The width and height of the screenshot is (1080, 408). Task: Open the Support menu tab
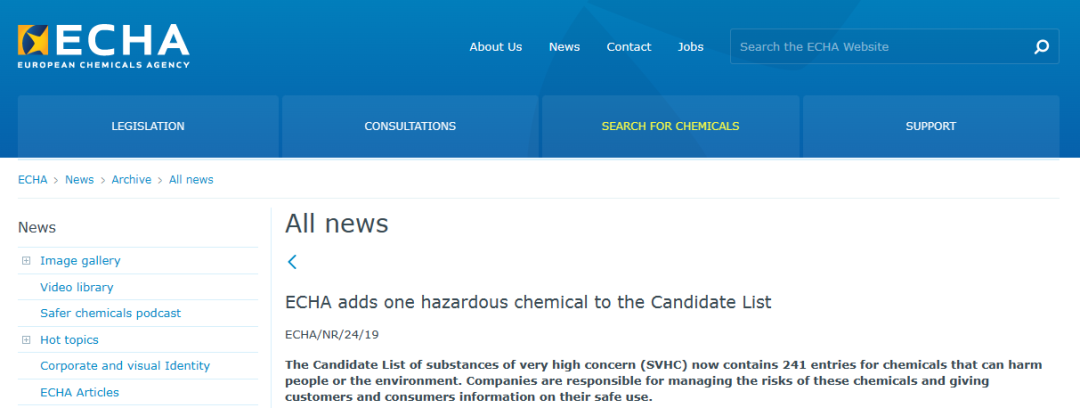(x=931, y=127)
